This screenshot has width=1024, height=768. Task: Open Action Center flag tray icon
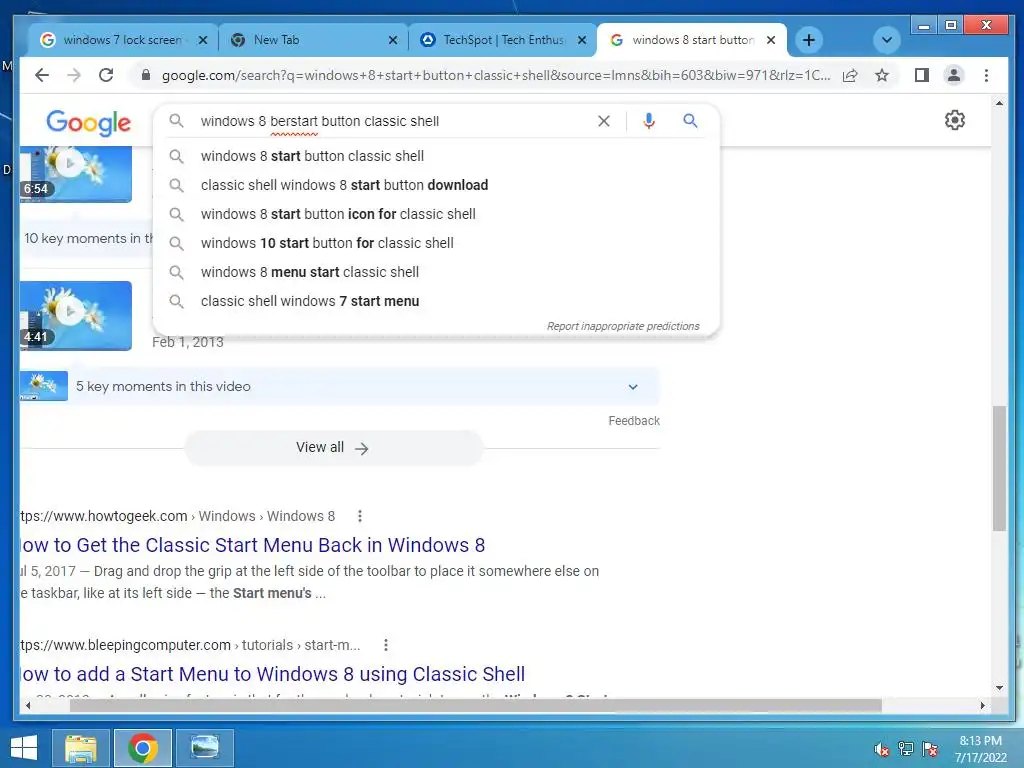click(x=930, y=749)
